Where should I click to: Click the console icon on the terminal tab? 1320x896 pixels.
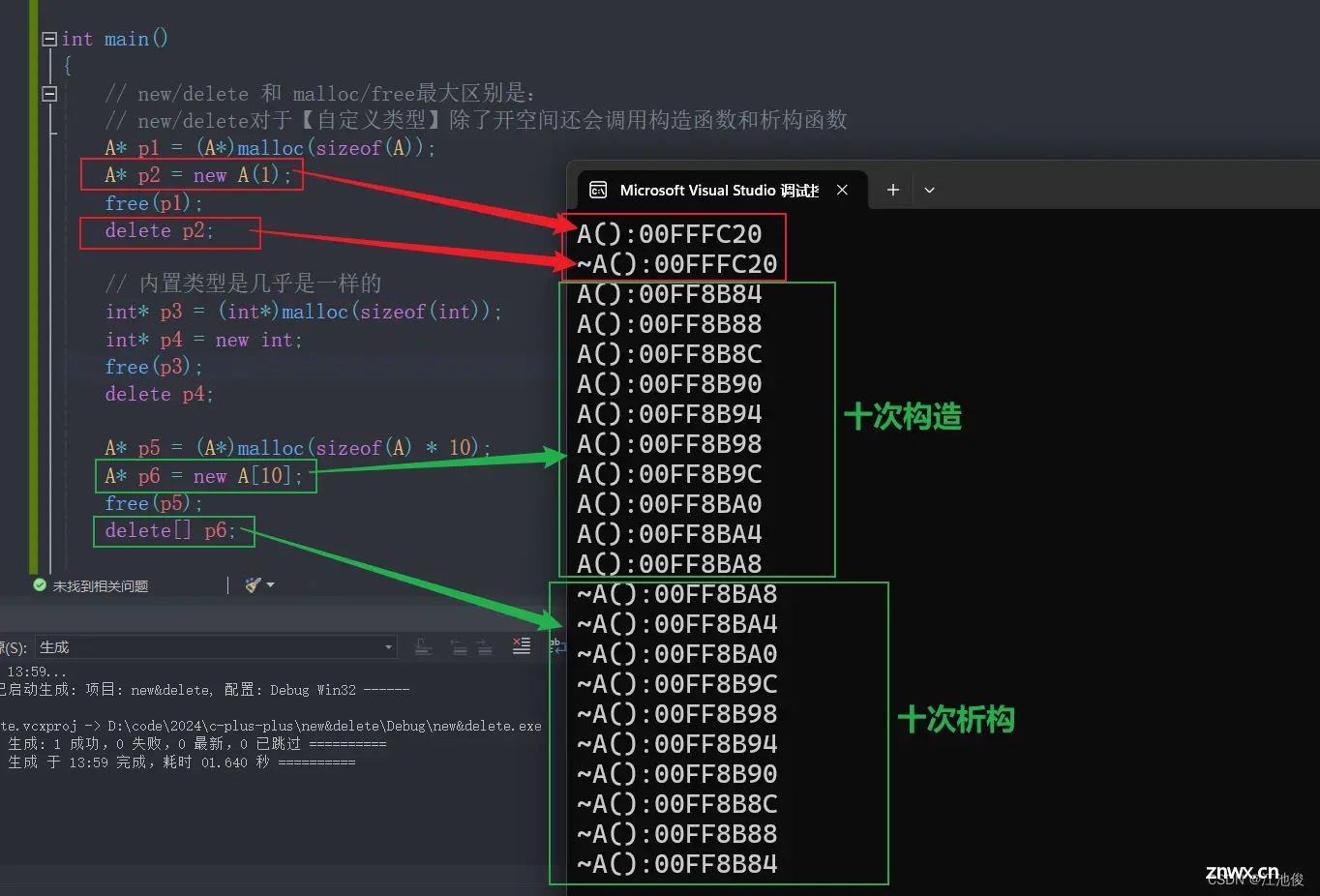tap(598, 190)
